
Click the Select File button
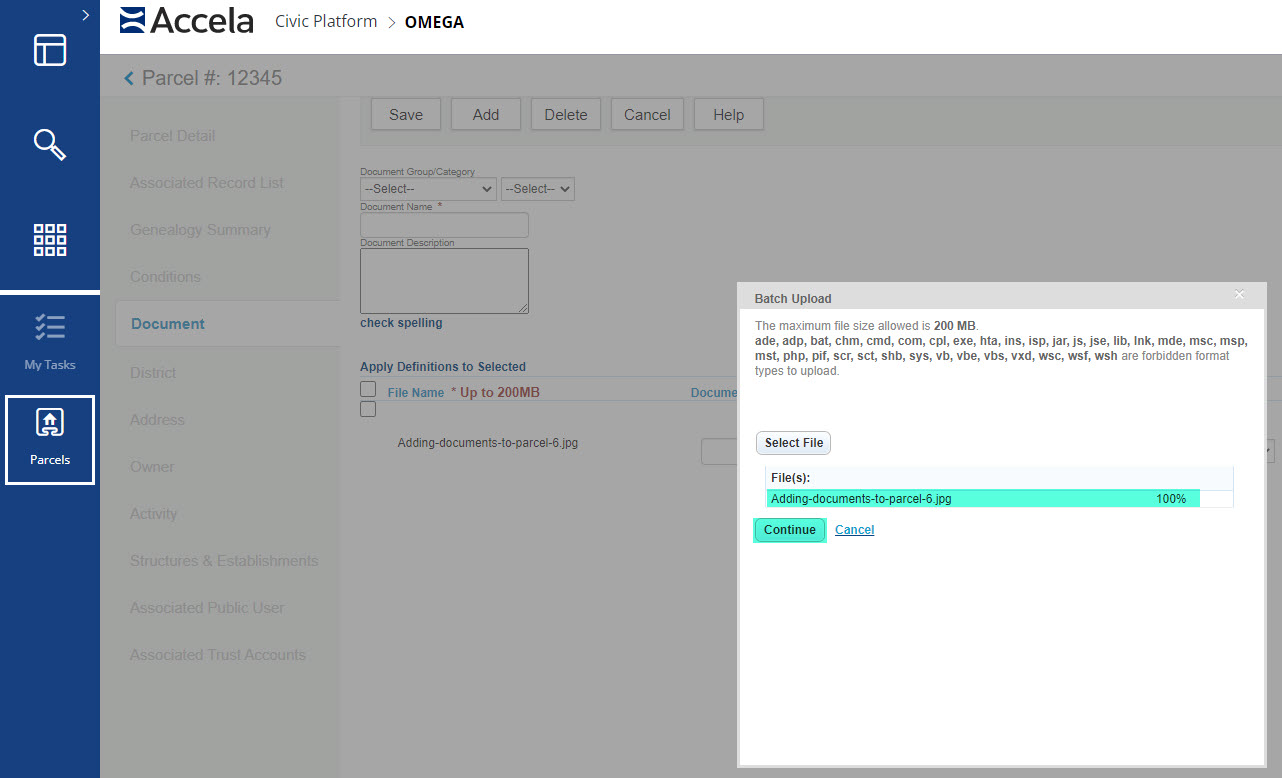coord(793,443)
